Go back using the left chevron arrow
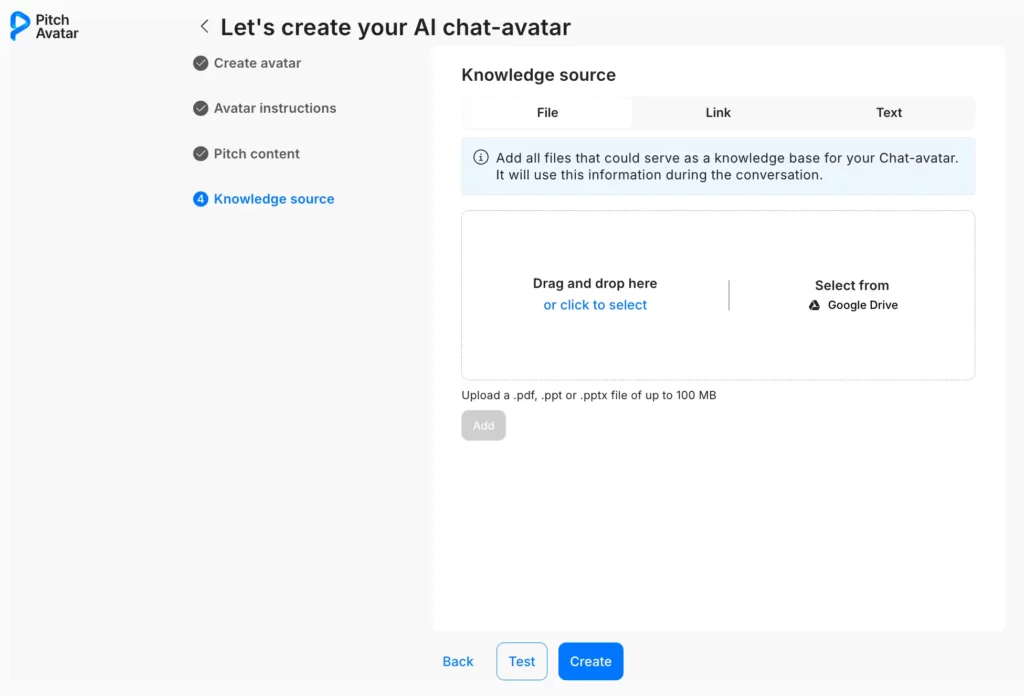 [x=204, y=27]
